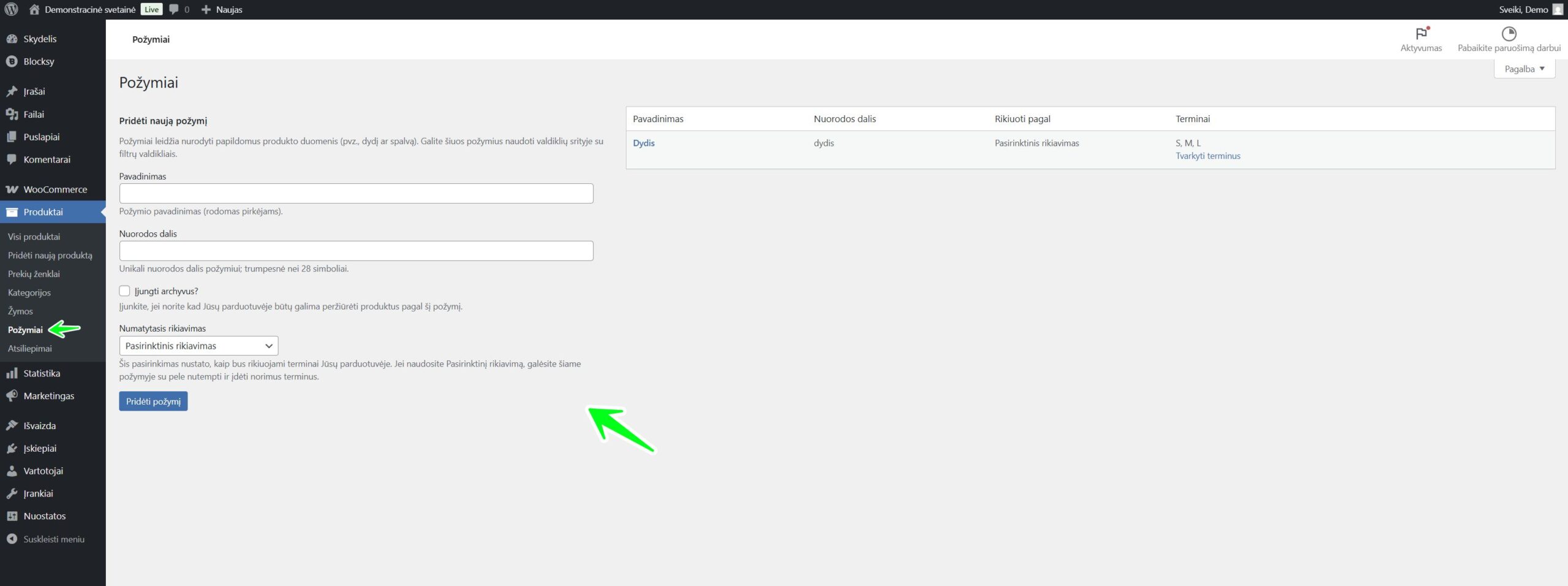The height and width of the screenshot is (586, 1568).
Task: Click the Statistika chart icon
Action: tap(12, 373)
